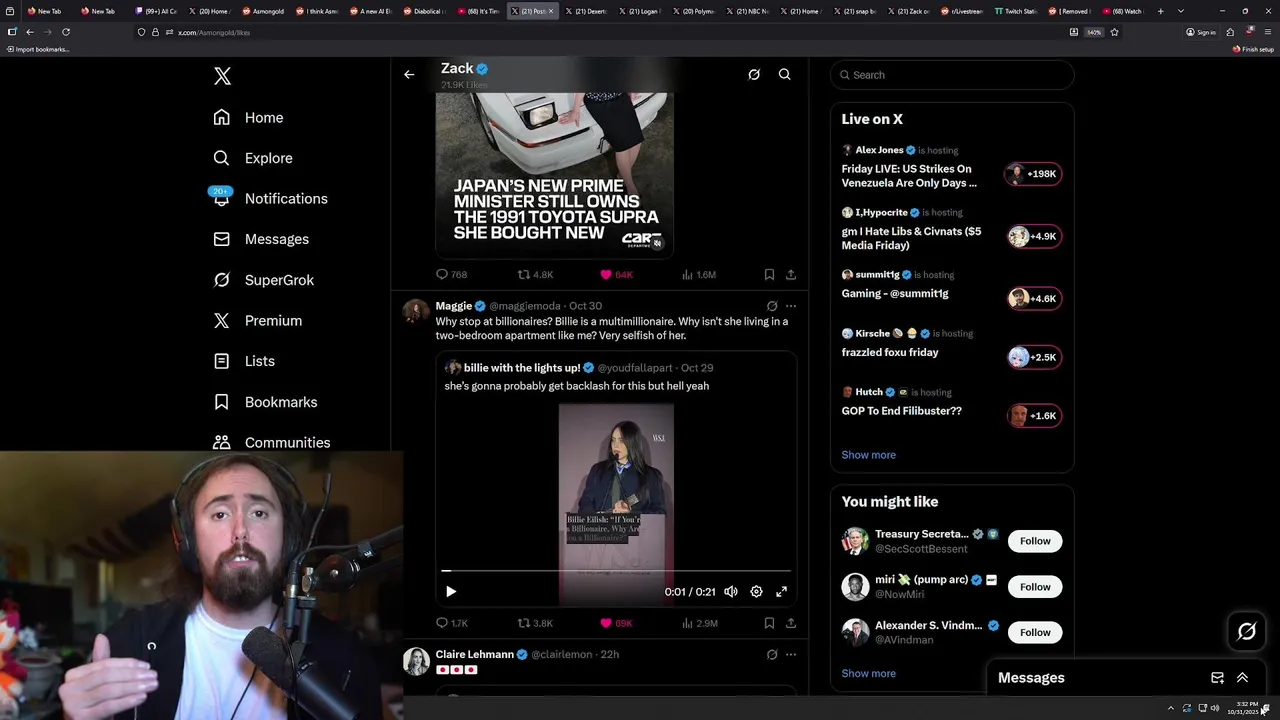The width and height of the screenshot is (1280, 720).
Task: Open Messages from the sidebar
Action: pos(261,240)
